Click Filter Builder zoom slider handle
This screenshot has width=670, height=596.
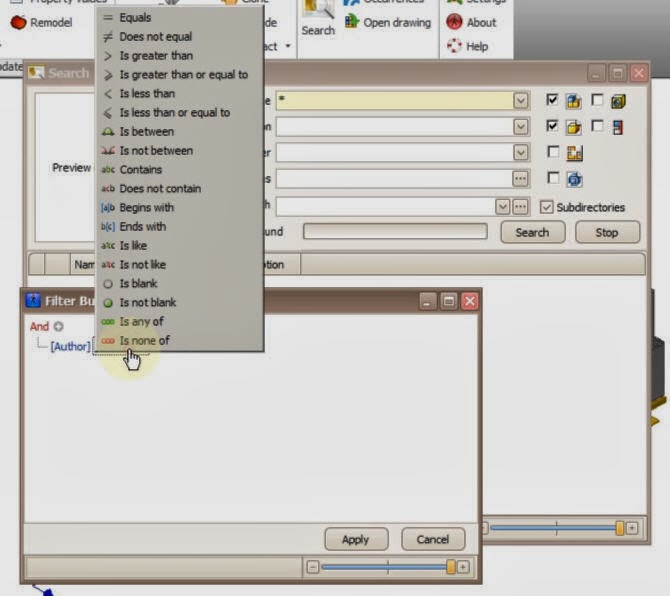tap(450, 567)
